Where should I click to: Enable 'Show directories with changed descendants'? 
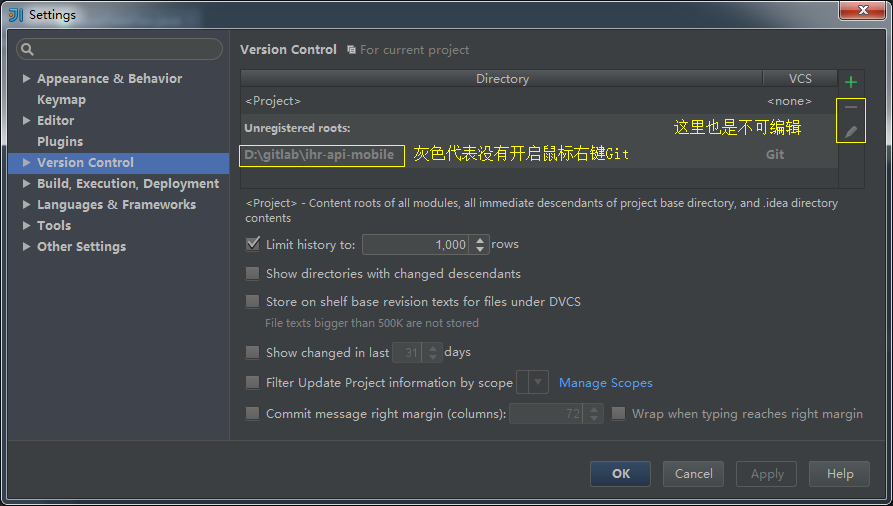pyautogui.click(x=252, y=274)
